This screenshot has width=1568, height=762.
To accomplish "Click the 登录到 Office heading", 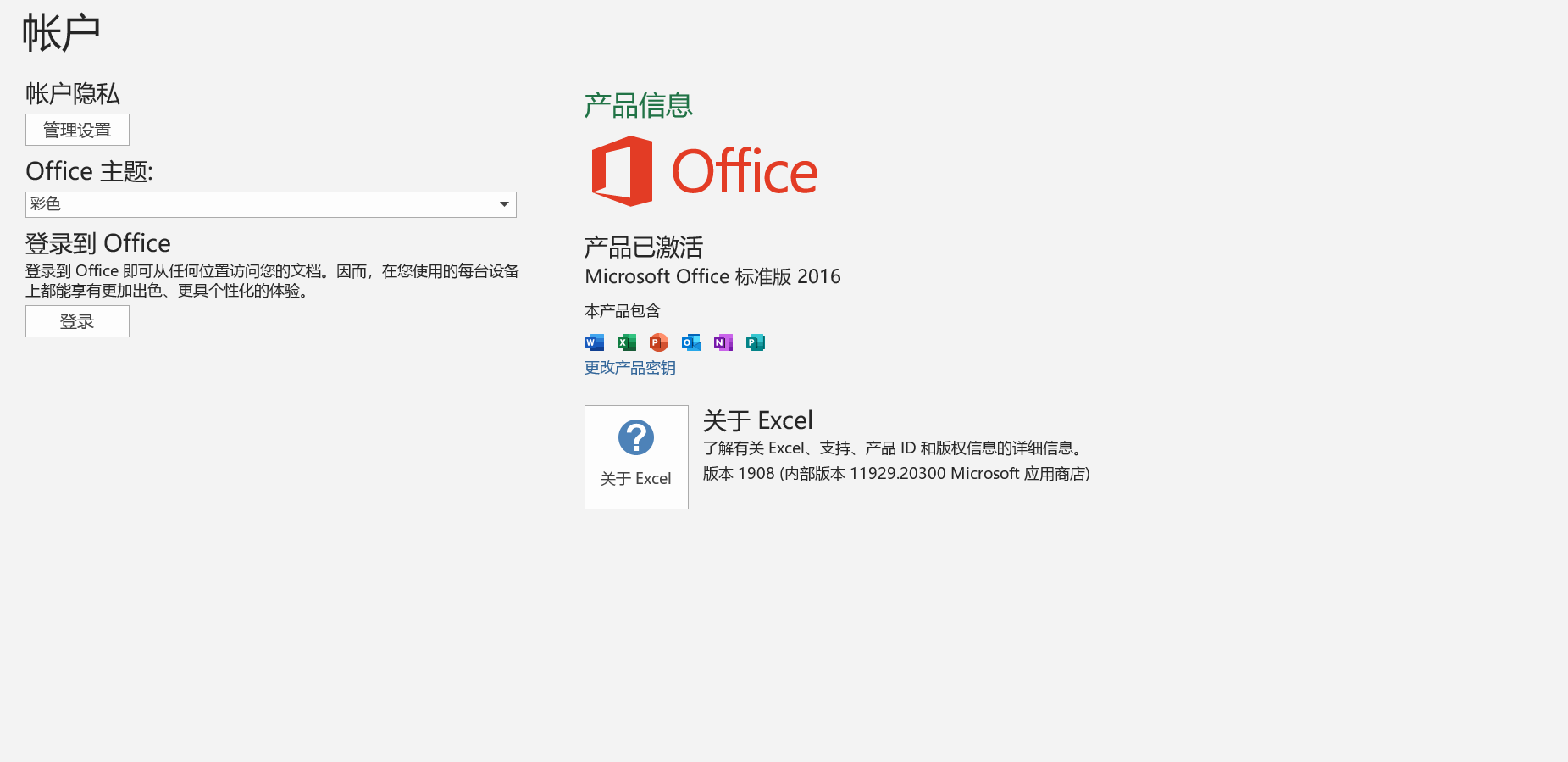I will coord(98,243).
